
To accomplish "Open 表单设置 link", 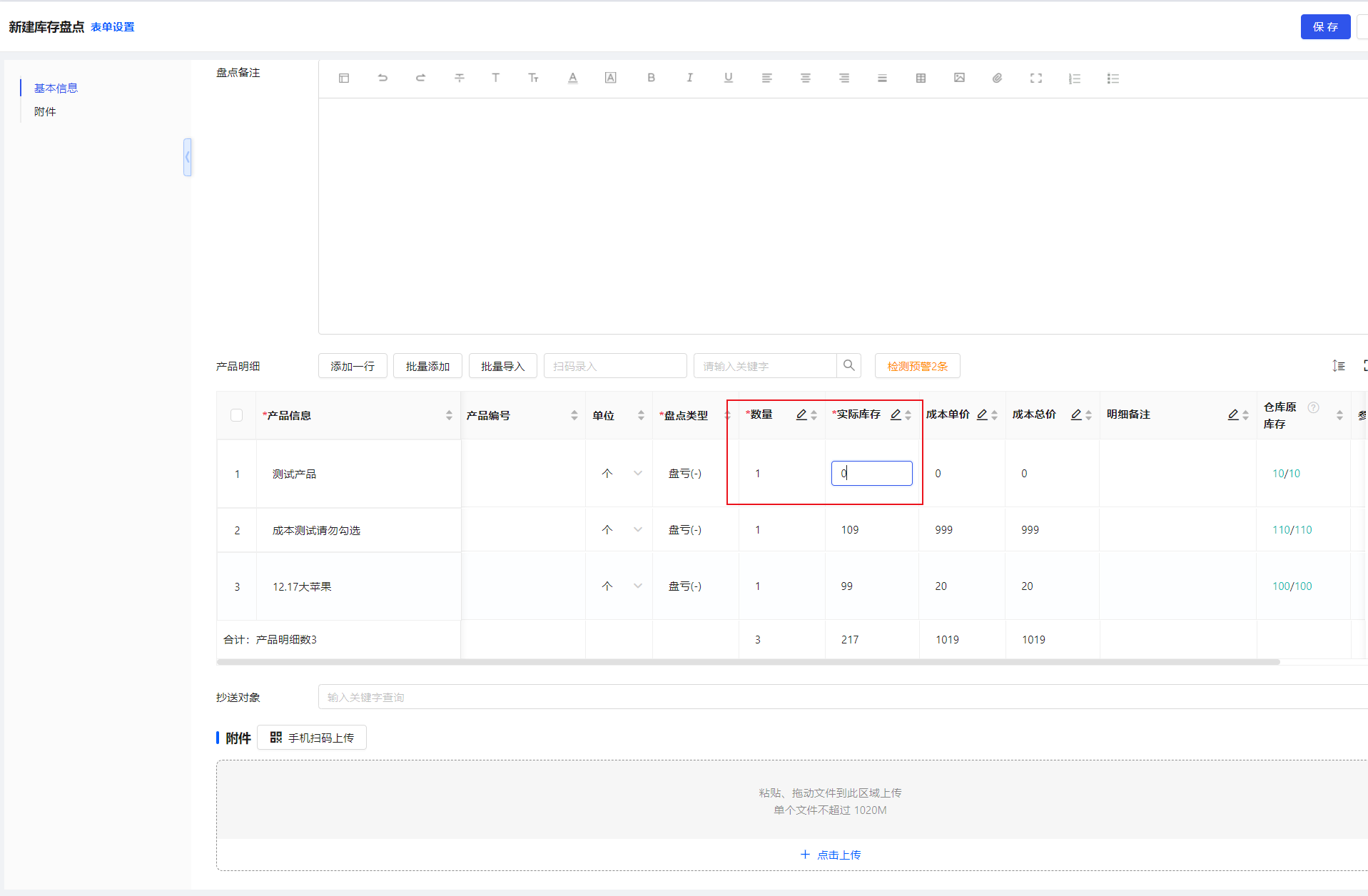I will [x=113, y=27].
